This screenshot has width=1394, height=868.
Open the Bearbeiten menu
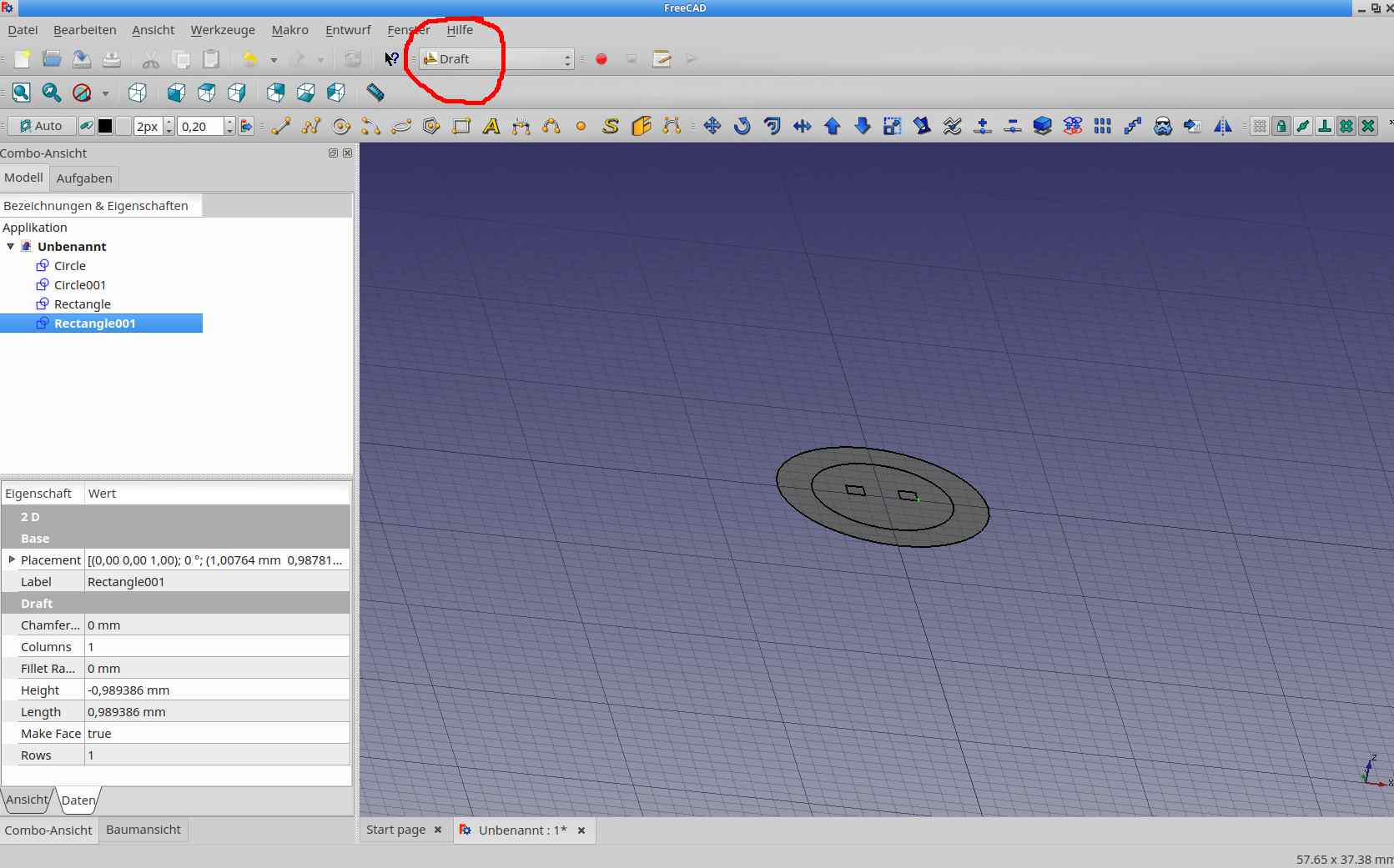click(84, 30)
